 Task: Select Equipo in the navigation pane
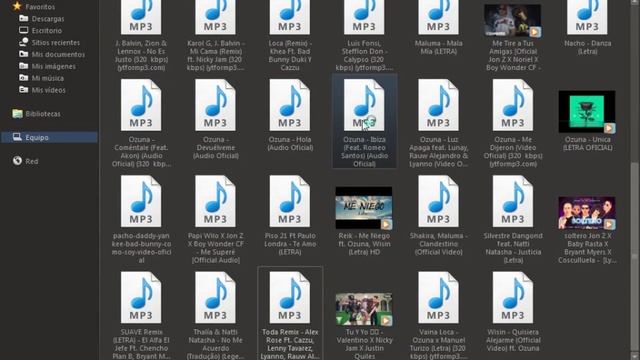click(x=37, y=138)
